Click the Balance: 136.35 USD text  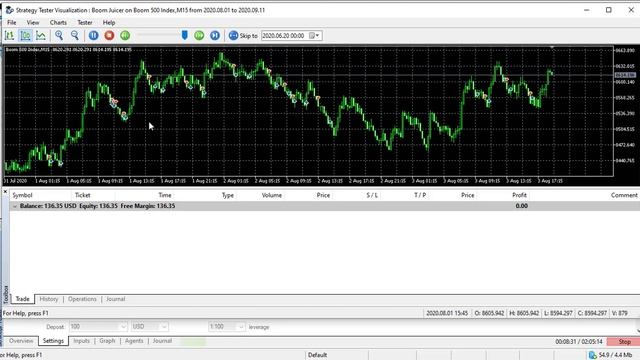pyautogui.click(x=48, y=206)
